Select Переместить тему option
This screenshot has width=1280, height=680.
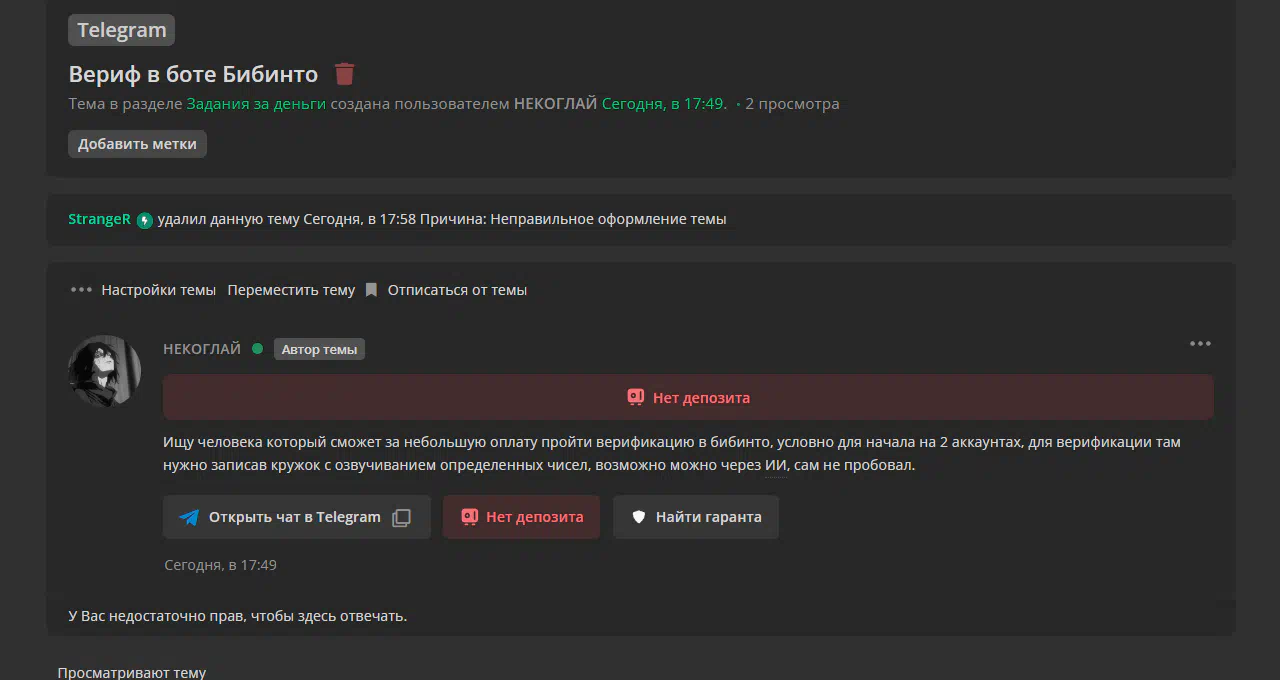point(291,290)
